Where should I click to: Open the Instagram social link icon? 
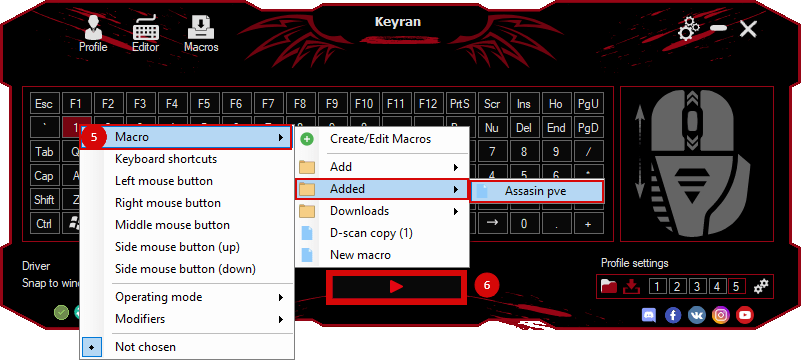pos(721,315)
